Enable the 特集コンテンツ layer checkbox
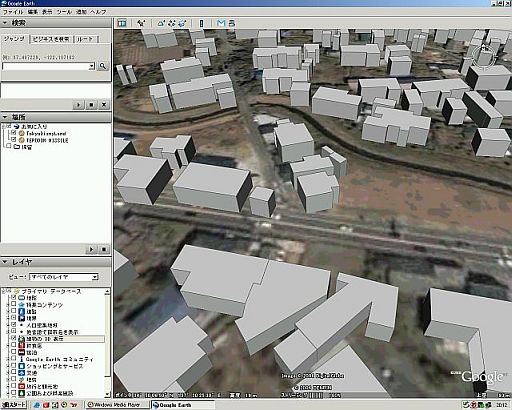 point(13,304)
